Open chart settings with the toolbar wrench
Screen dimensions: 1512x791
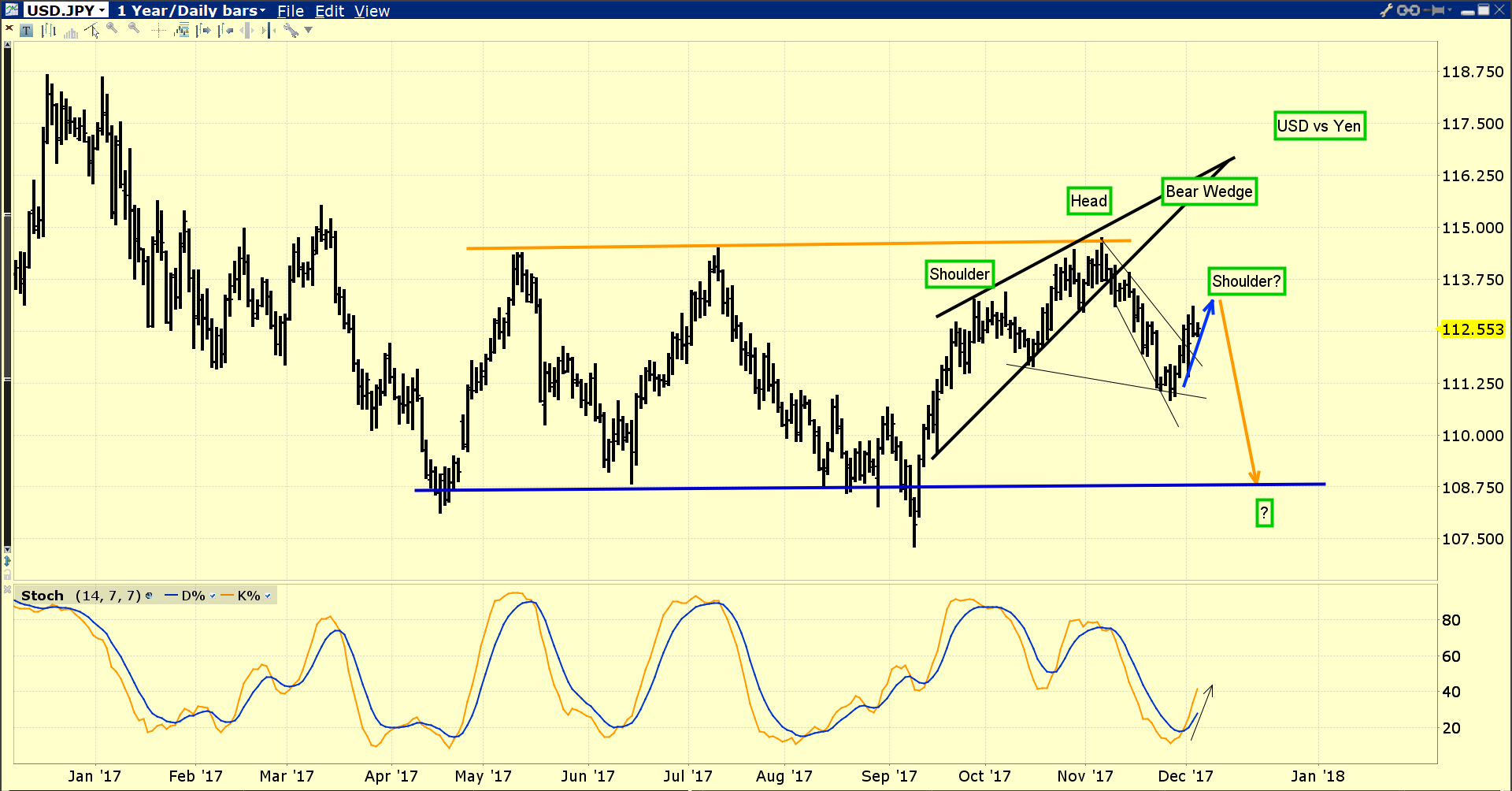click(x=291, y=31)
